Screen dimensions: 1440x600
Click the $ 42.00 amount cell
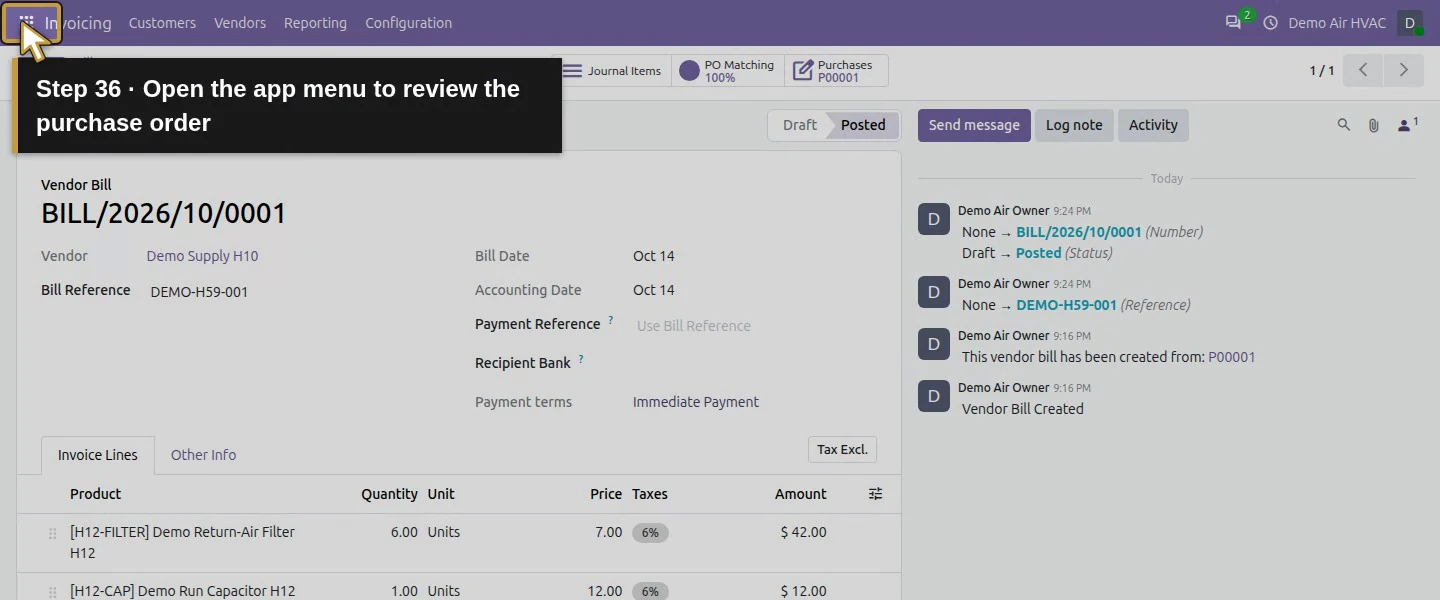coord(803,532)
